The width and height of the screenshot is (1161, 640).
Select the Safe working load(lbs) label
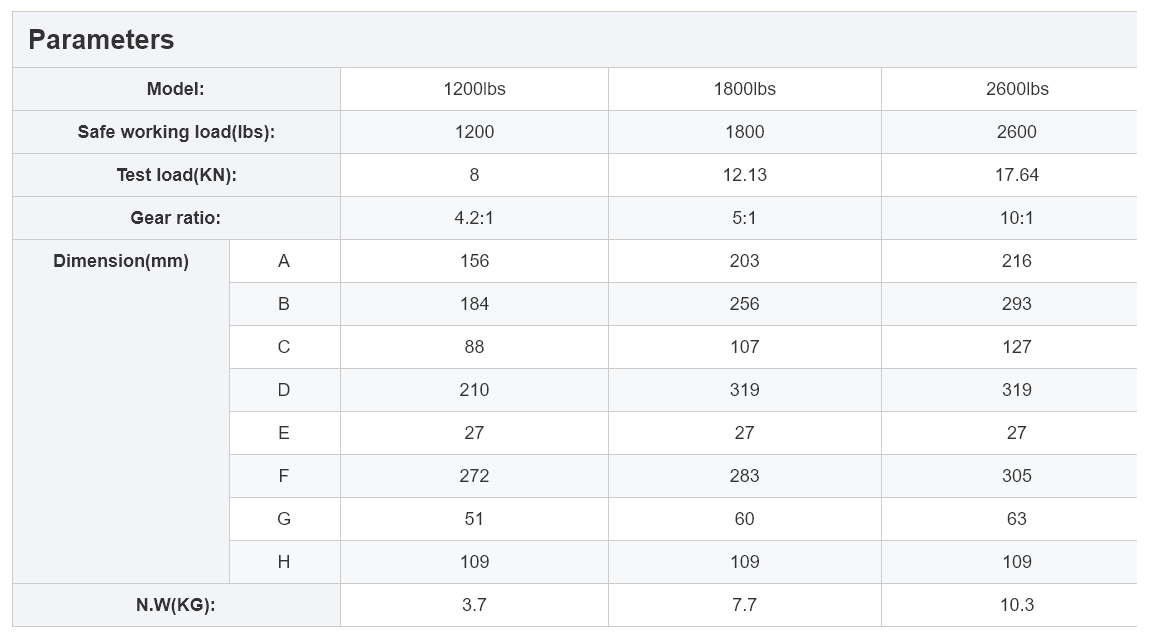point(176,132)
